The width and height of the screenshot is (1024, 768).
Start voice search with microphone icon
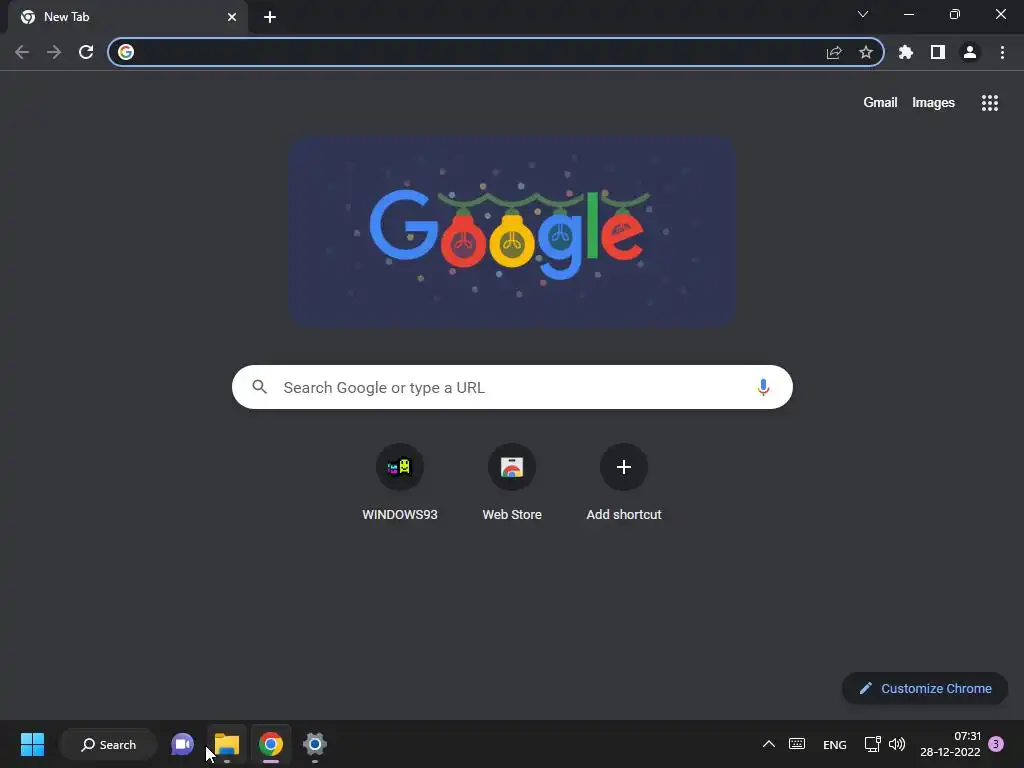click(x=763, y=387)
